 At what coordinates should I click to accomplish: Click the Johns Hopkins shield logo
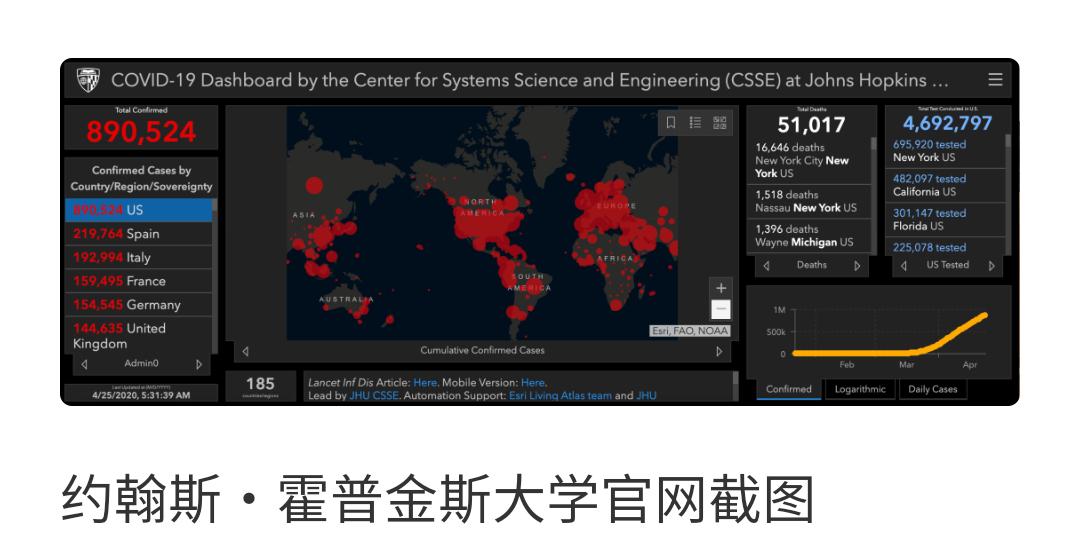pos(88,80)
